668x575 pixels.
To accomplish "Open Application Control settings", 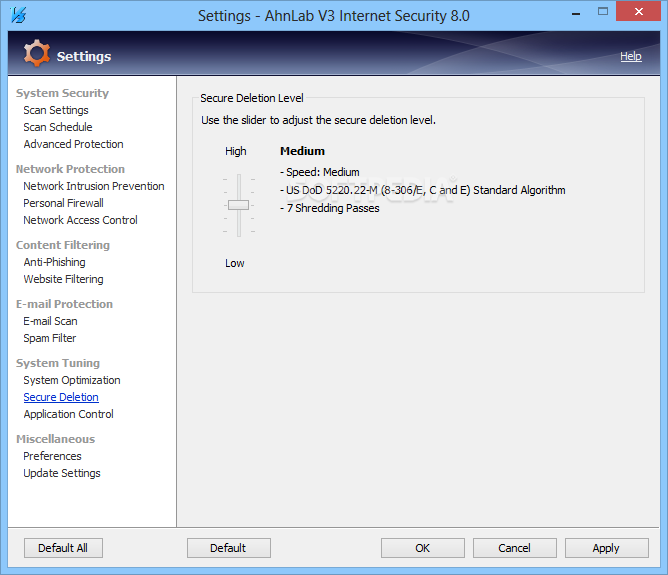I will pos(69,414).
